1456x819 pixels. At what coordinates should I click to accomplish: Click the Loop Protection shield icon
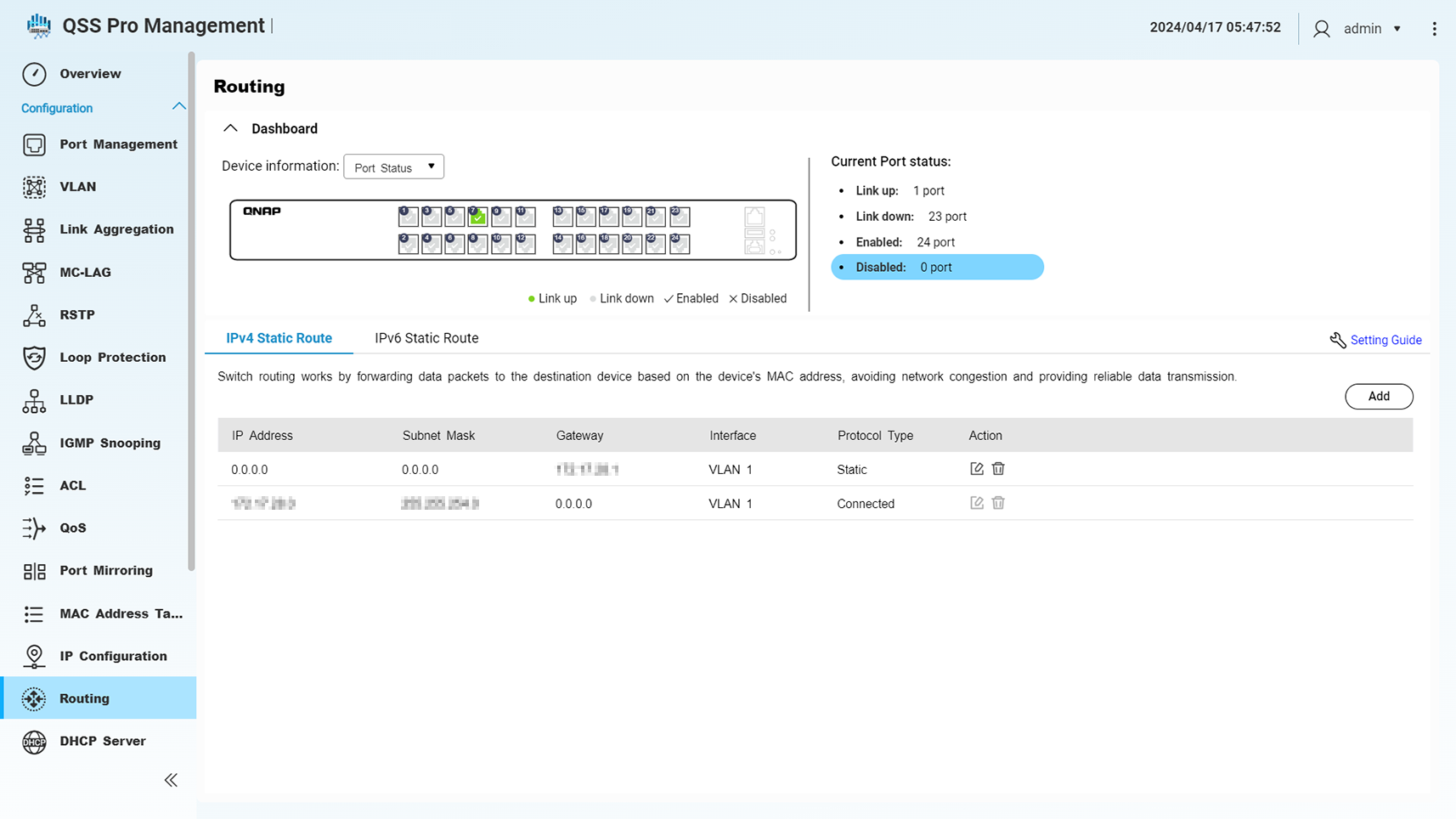coord(34,358)
